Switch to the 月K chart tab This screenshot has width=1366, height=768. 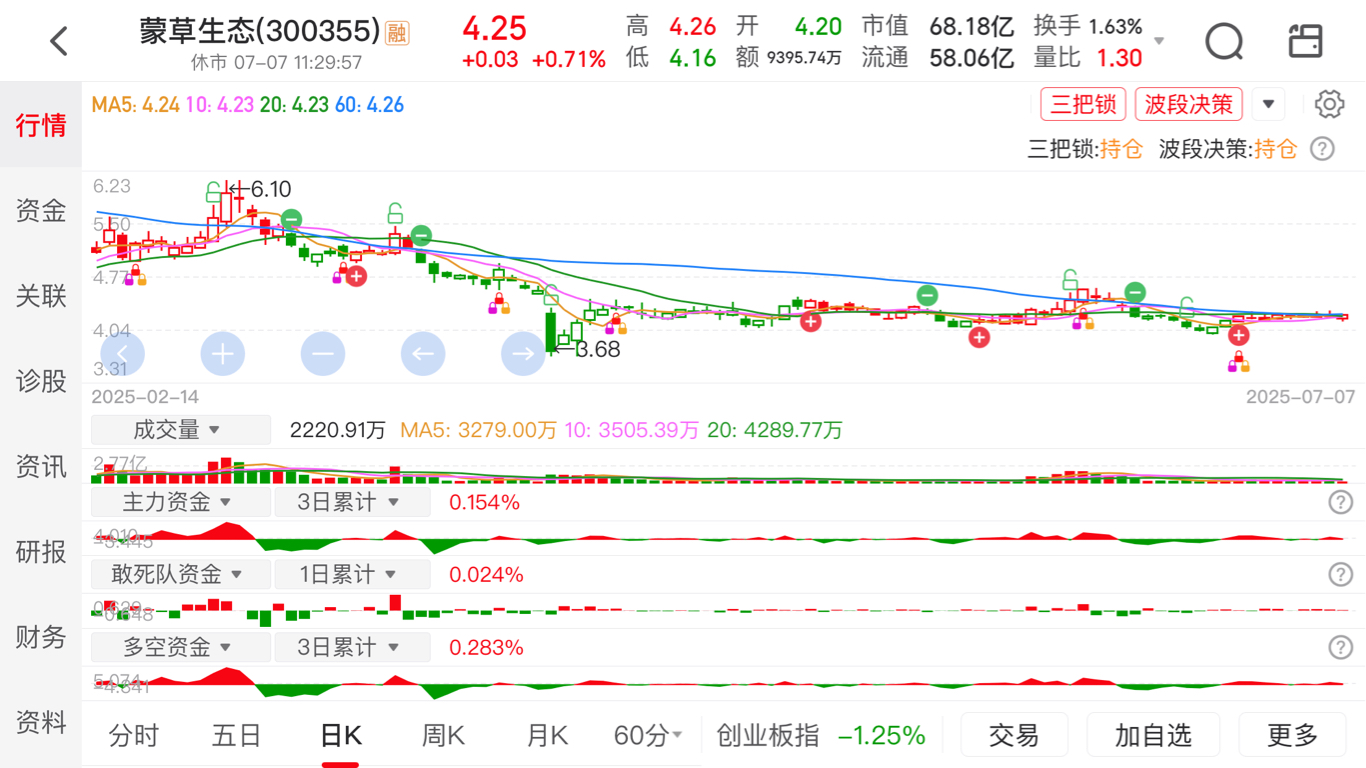(546, 736)
